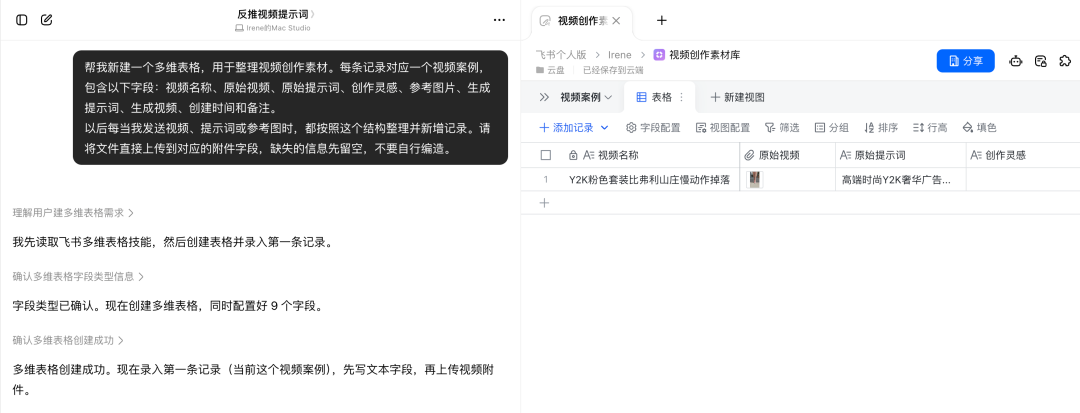Switch to the 表格 view tab

(x=654, y=97)
